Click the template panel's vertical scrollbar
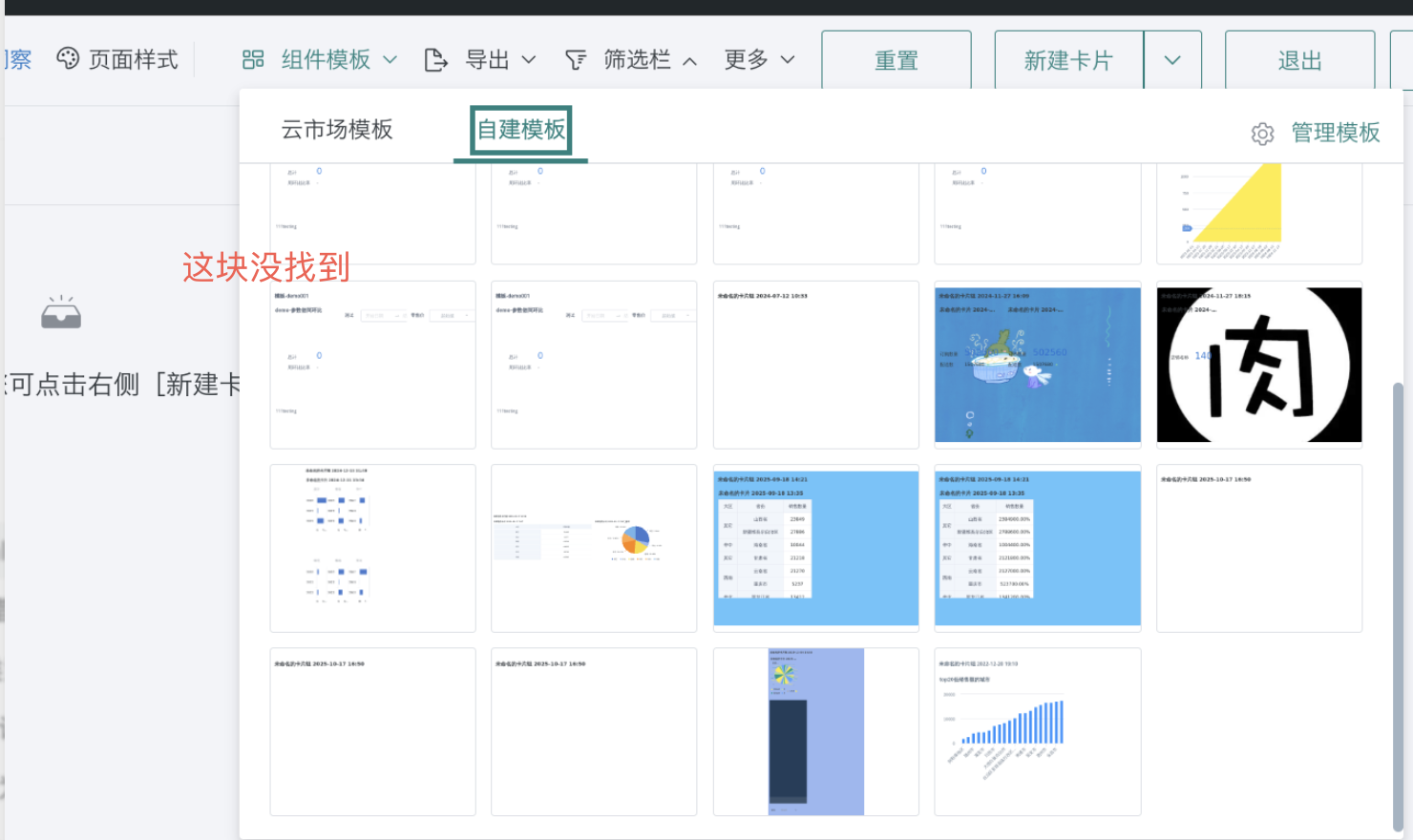The height and width of the screenshot is (840, 1413). coord(1398,606)
